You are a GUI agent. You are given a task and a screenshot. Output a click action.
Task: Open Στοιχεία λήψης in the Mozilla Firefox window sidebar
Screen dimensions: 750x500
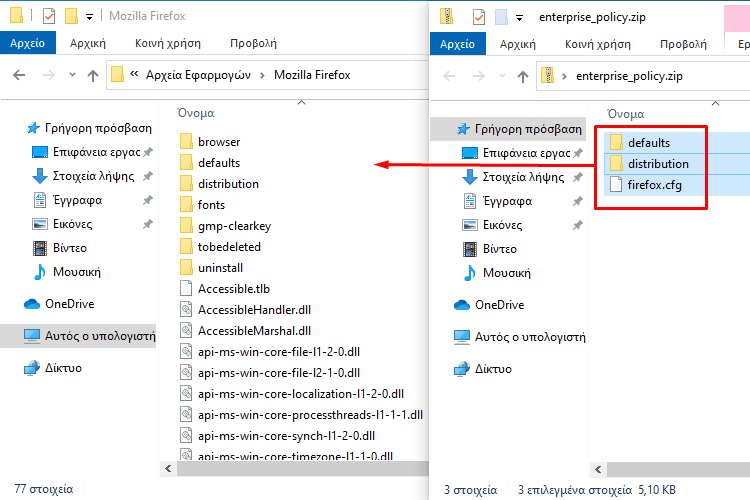coord(93,176)
